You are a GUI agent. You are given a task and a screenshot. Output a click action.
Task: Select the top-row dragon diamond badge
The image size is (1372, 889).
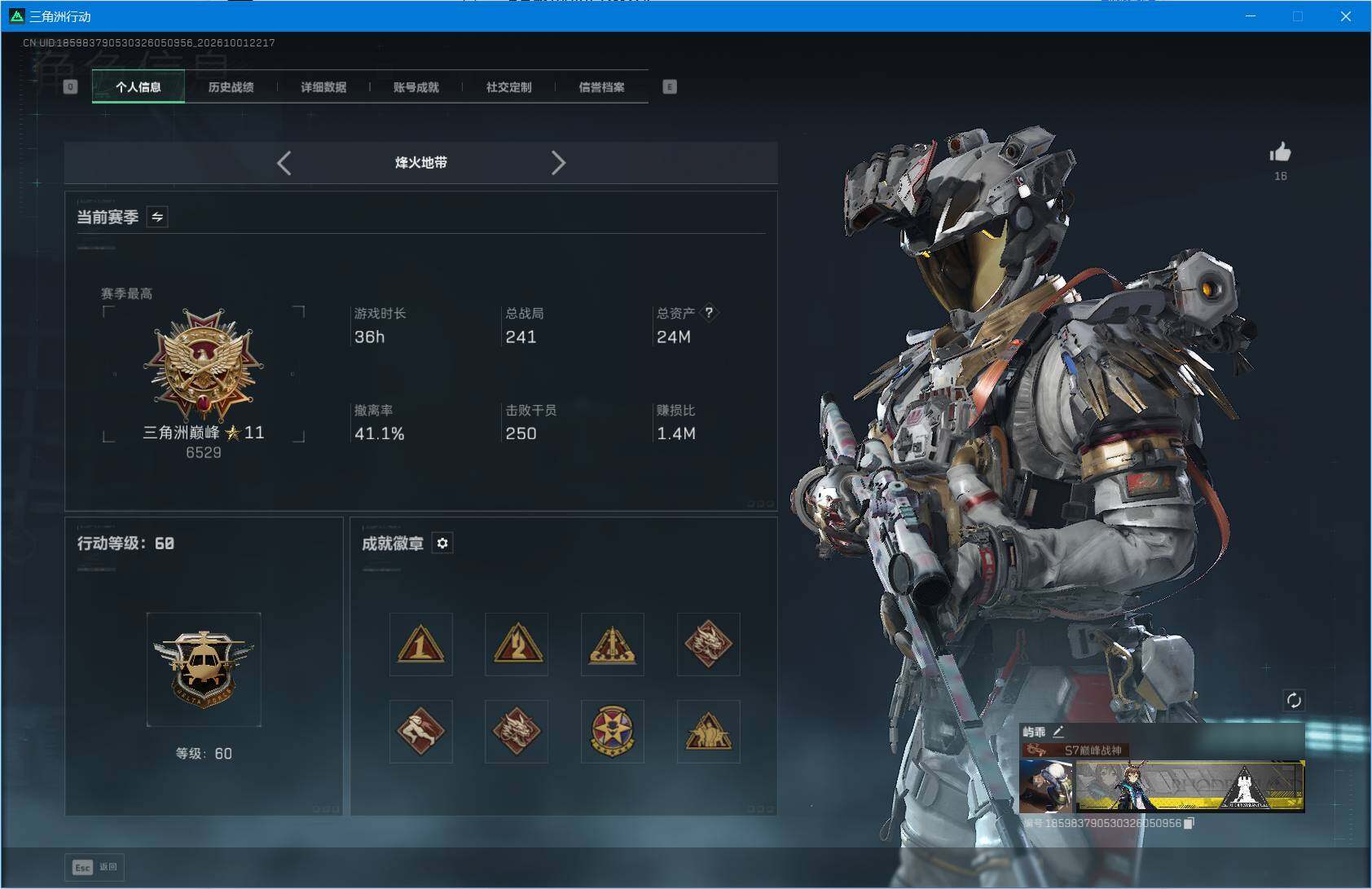708,645
